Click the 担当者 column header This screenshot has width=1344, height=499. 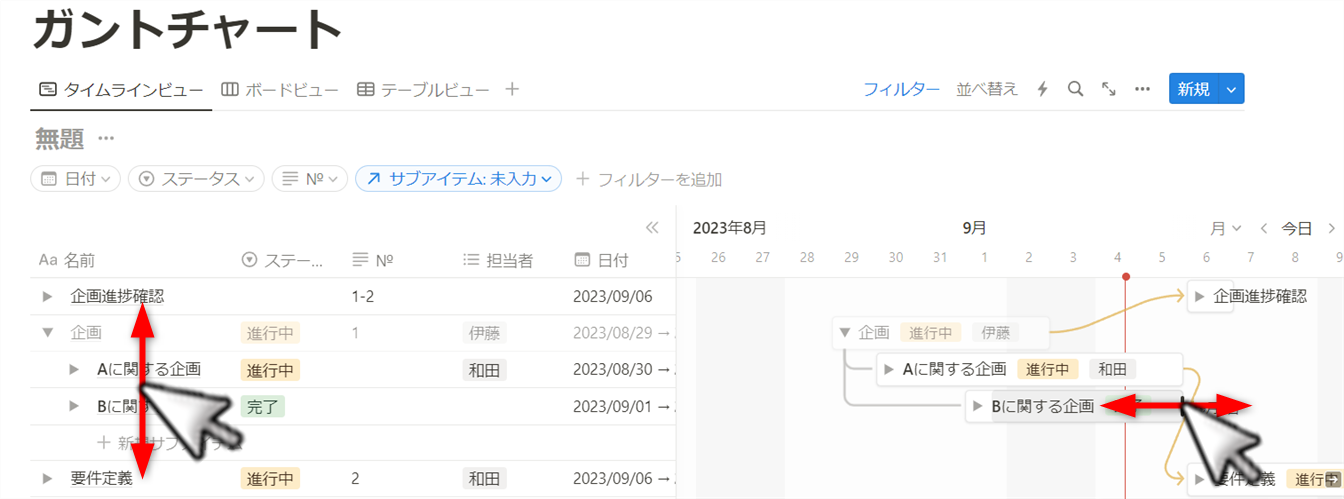click(x=498, y=260)
